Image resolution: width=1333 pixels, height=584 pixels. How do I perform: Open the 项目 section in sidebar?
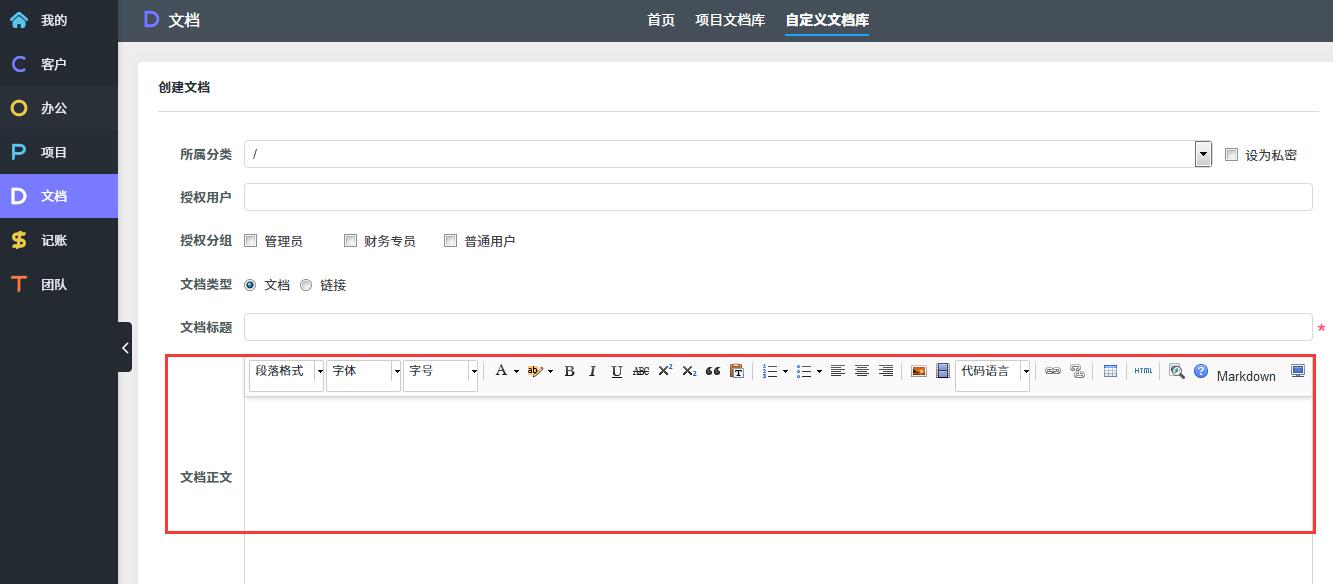tap(58, 152)
